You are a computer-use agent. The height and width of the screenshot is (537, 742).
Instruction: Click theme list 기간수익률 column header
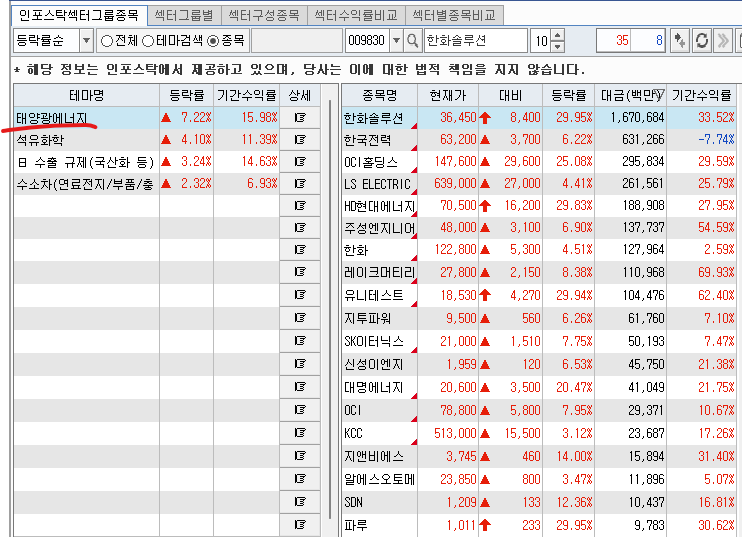pos(247,96)
